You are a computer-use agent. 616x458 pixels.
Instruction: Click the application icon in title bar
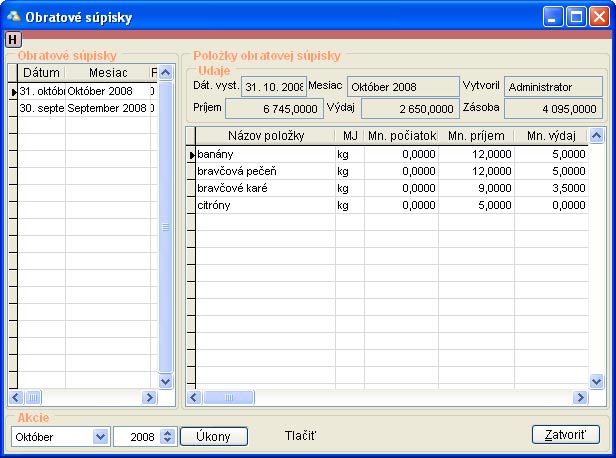[14, 16]
